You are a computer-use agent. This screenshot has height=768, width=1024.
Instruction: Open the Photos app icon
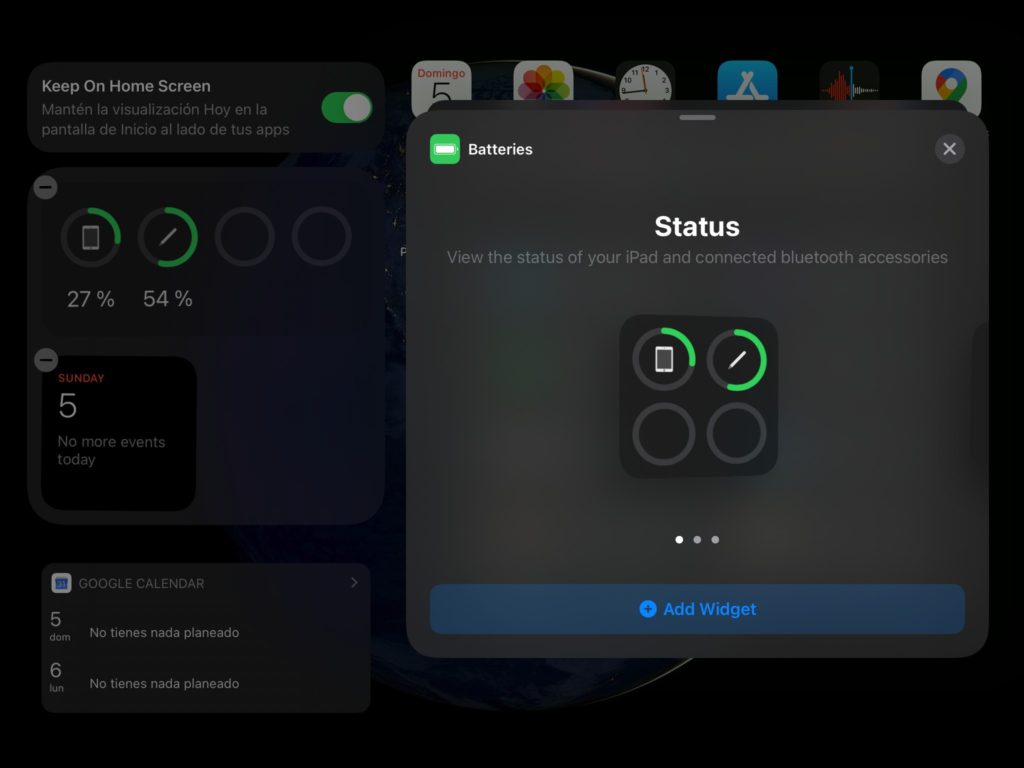click(543, 82)
